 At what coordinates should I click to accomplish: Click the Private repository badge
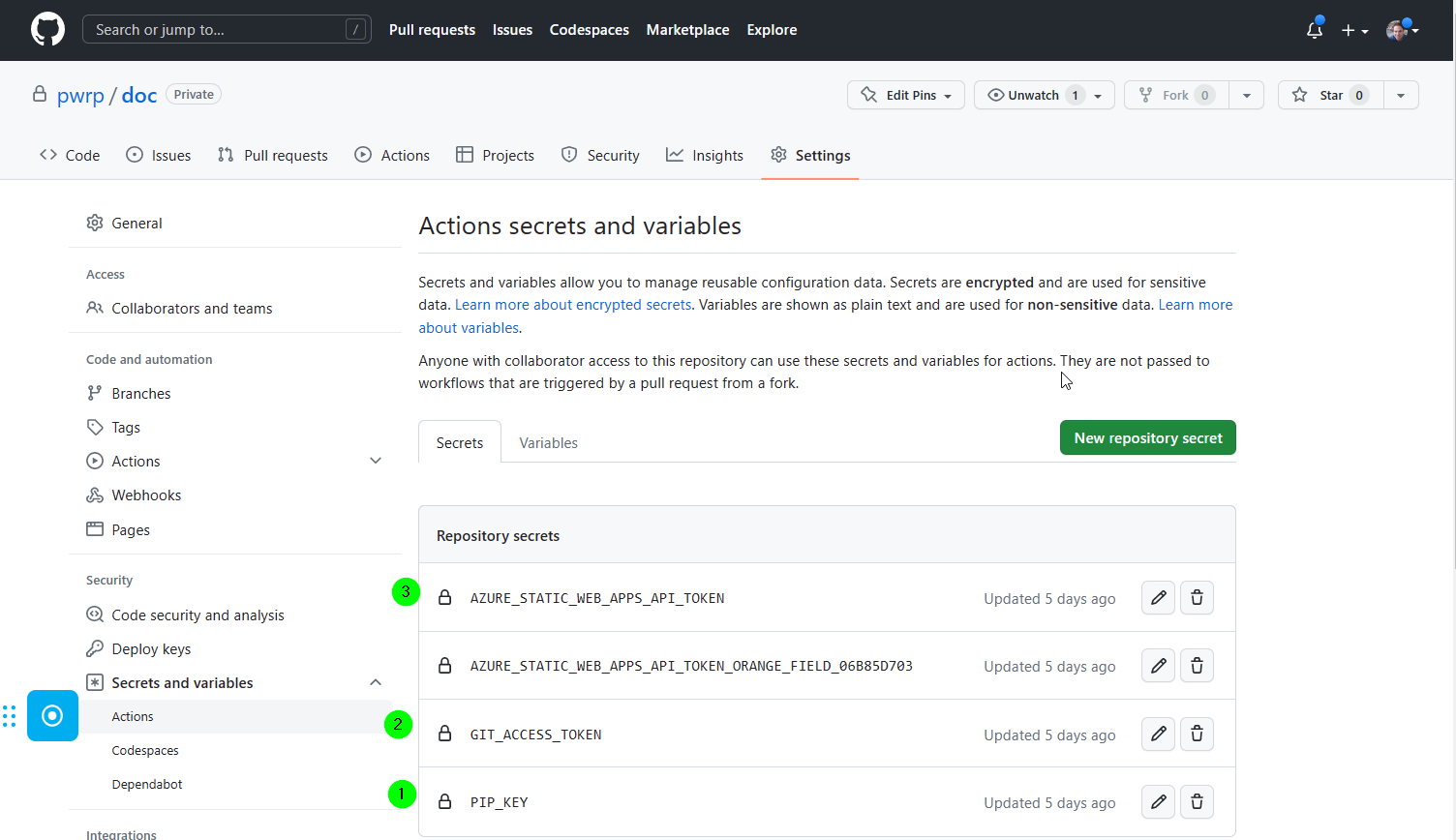(194, 95)
